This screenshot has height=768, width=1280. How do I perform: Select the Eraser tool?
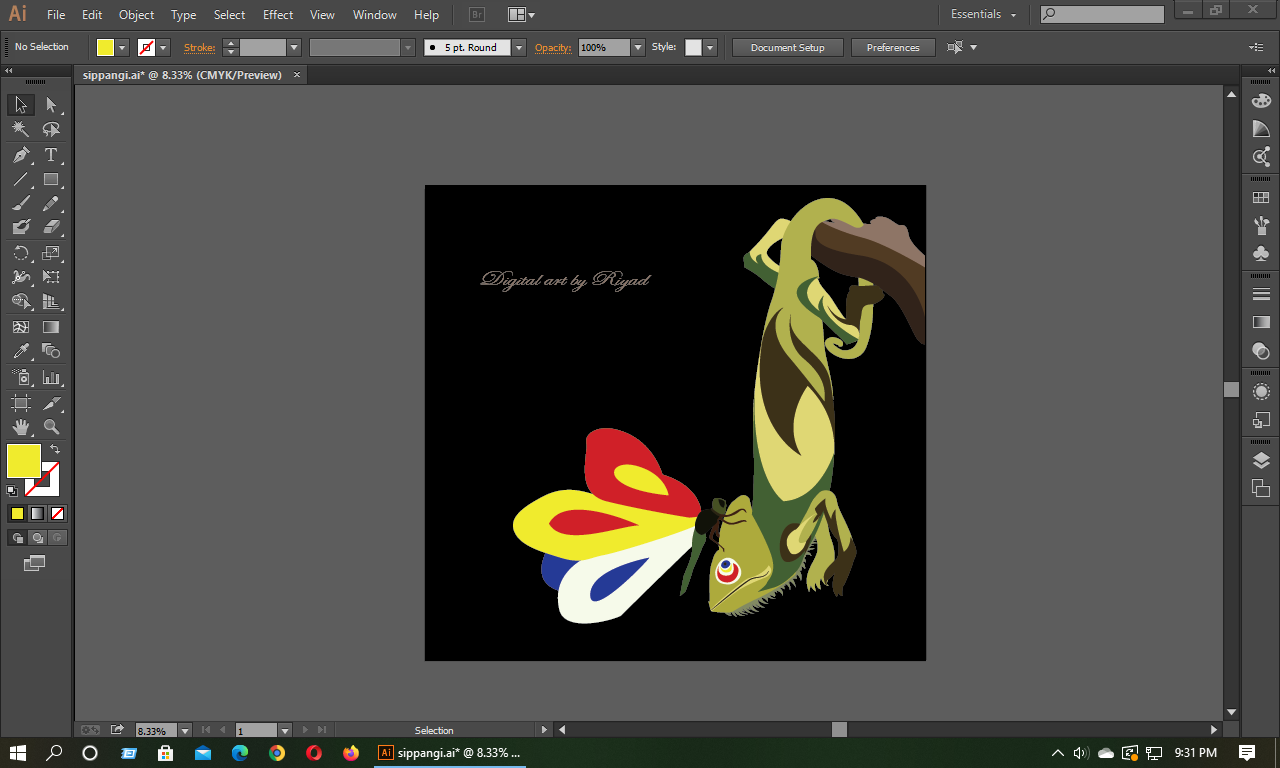51,227
